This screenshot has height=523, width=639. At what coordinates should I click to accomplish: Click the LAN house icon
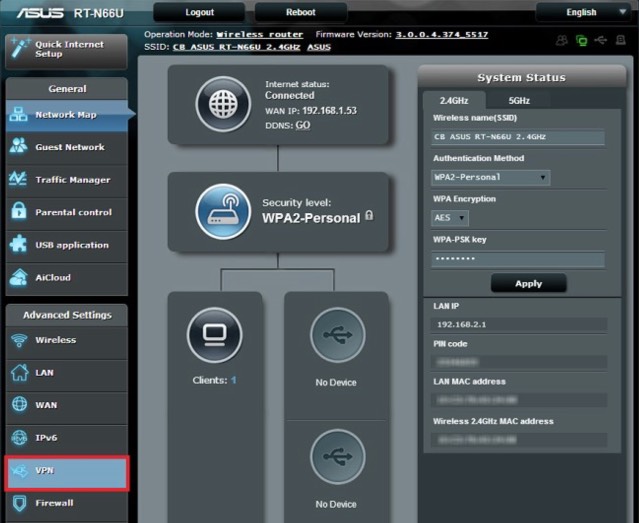[x=19, y=372]
